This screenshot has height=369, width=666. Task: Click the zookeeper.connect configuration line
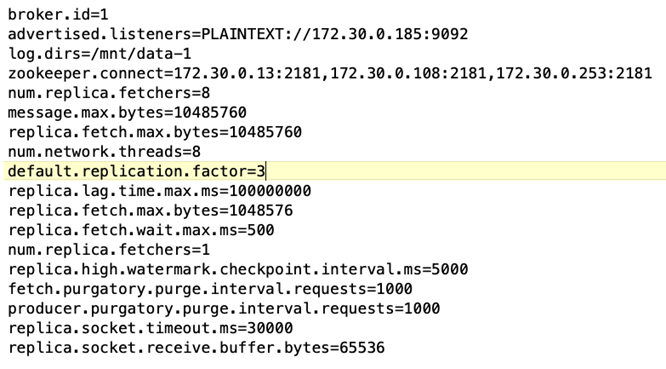tap(330, 73)
